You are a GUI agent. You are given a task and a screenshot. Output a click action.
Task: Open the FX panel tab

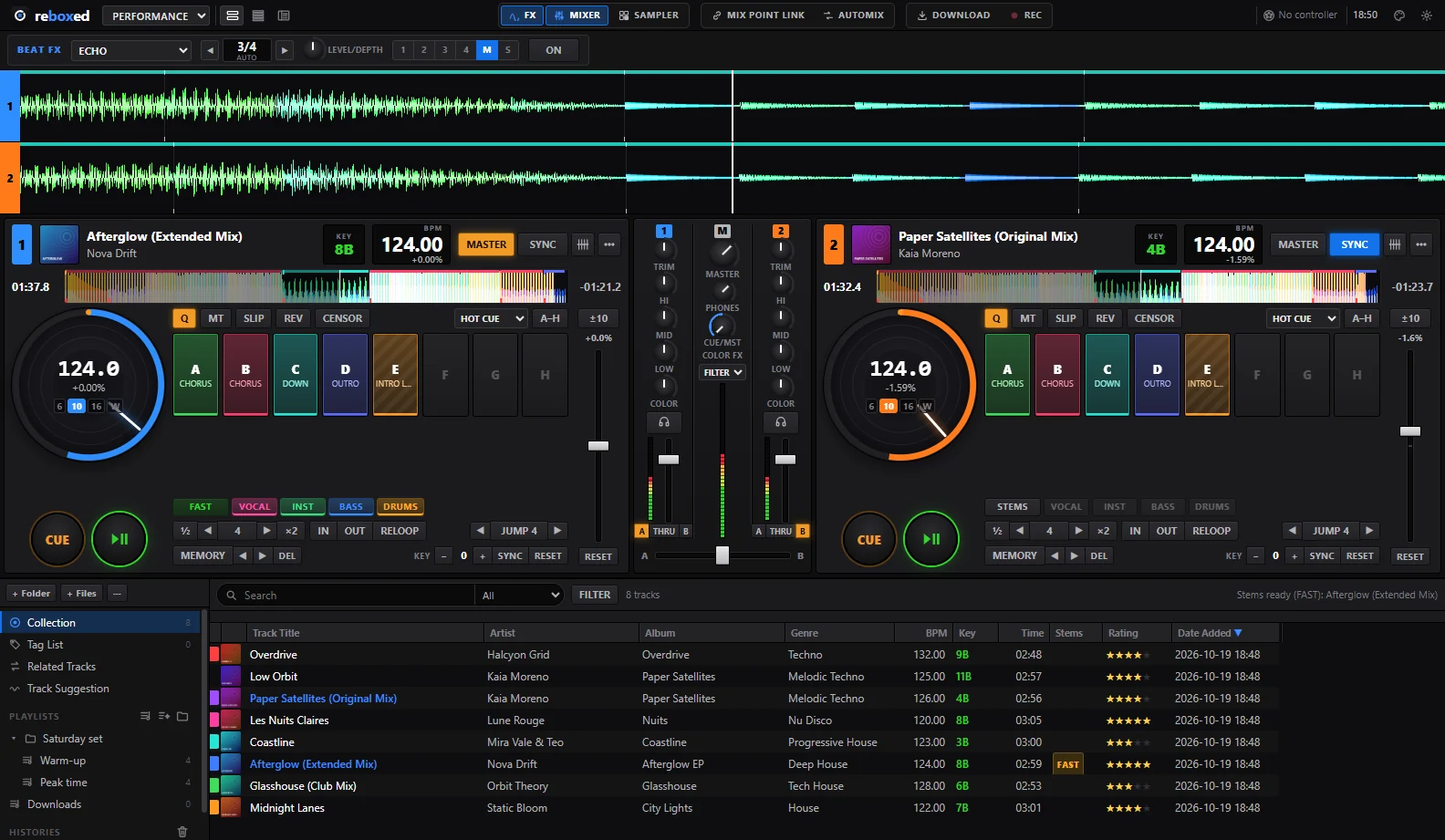click(522, 16)
